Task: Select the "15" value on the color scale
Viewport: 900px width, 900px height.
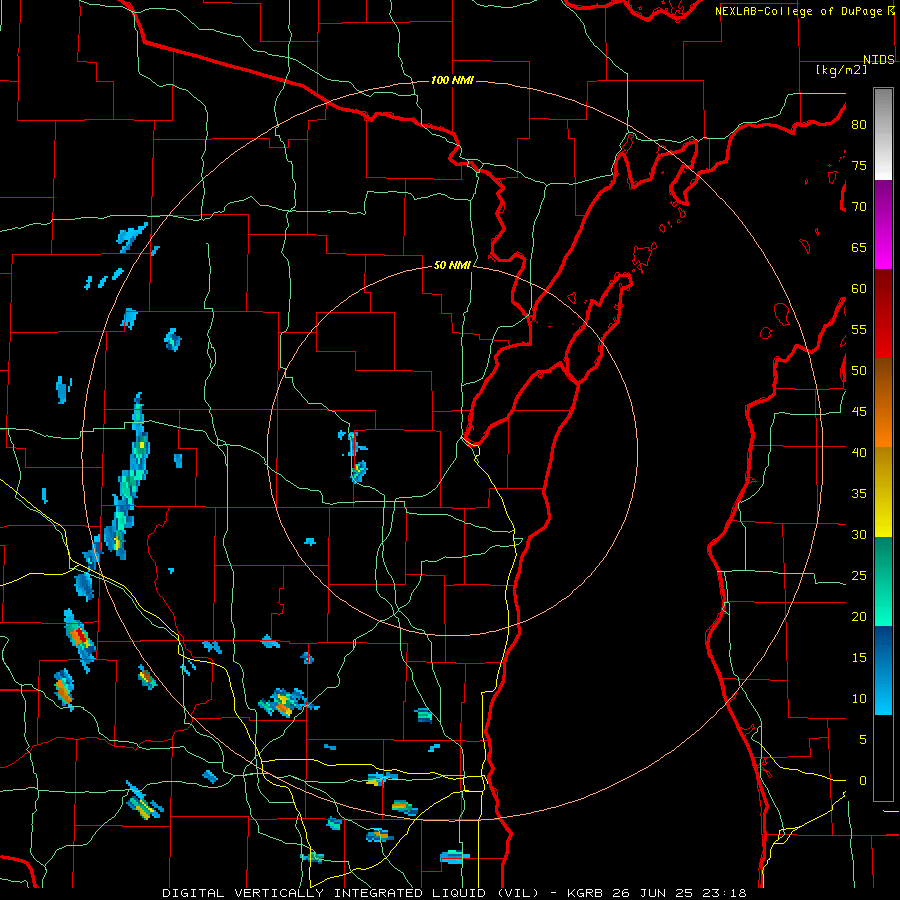Action: coord(859,658)
